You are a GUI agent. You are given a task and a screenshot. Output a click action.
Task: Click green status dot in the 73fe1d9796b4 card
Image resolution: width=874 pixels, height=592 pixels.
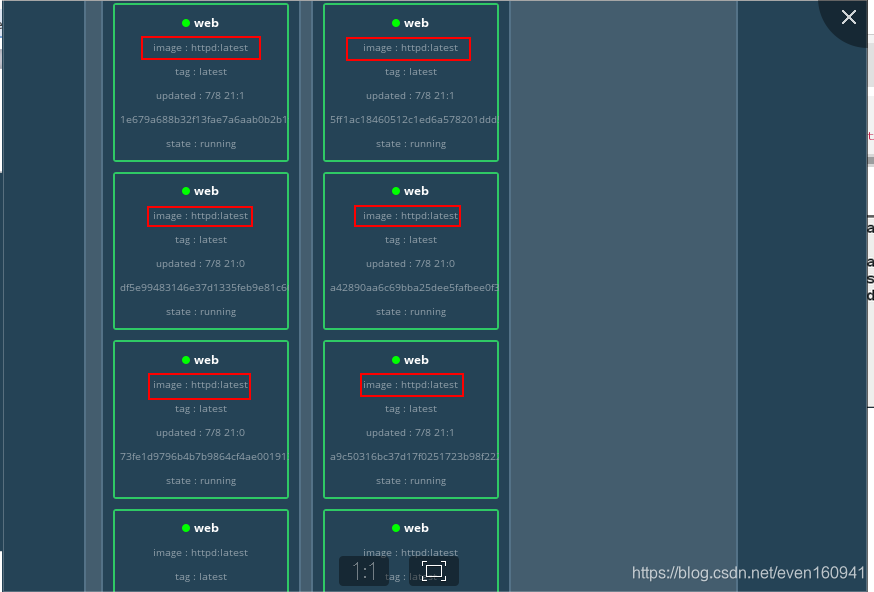[x=186, y=360]
